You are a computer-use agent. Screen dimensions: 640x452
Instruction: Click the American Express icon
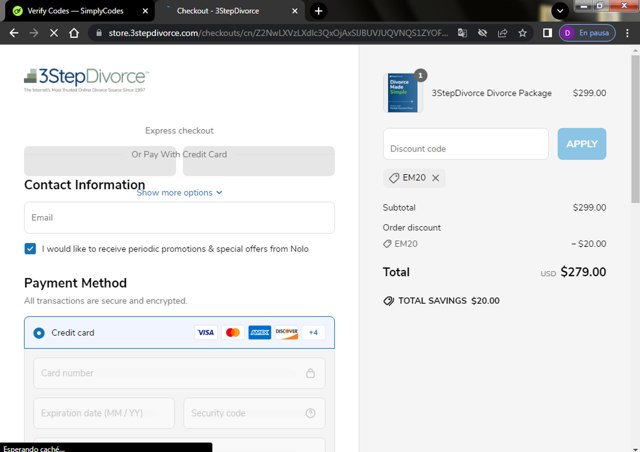(x=260, y=332)
